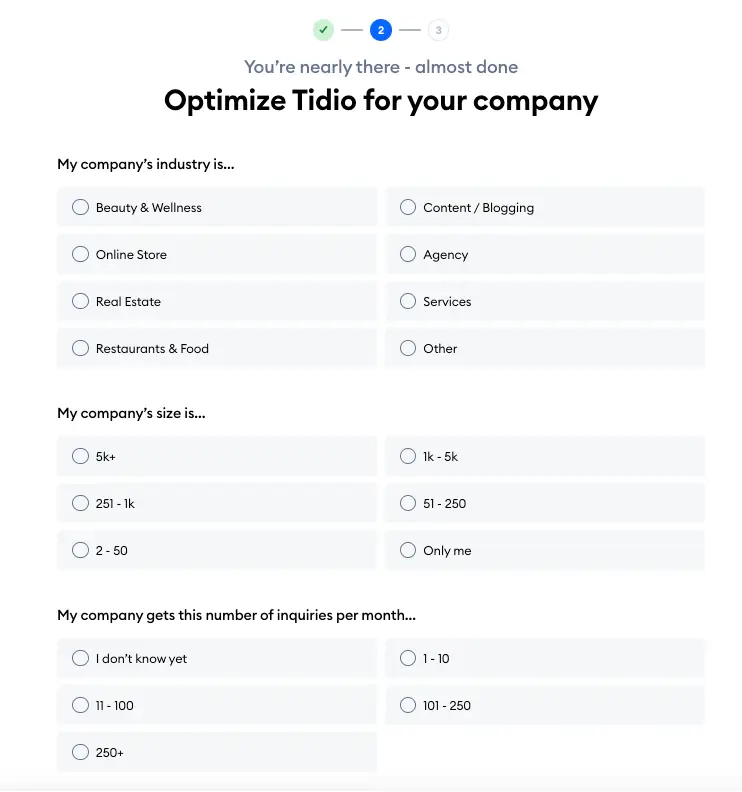Select Real Estate industry option

pos(217,301)
